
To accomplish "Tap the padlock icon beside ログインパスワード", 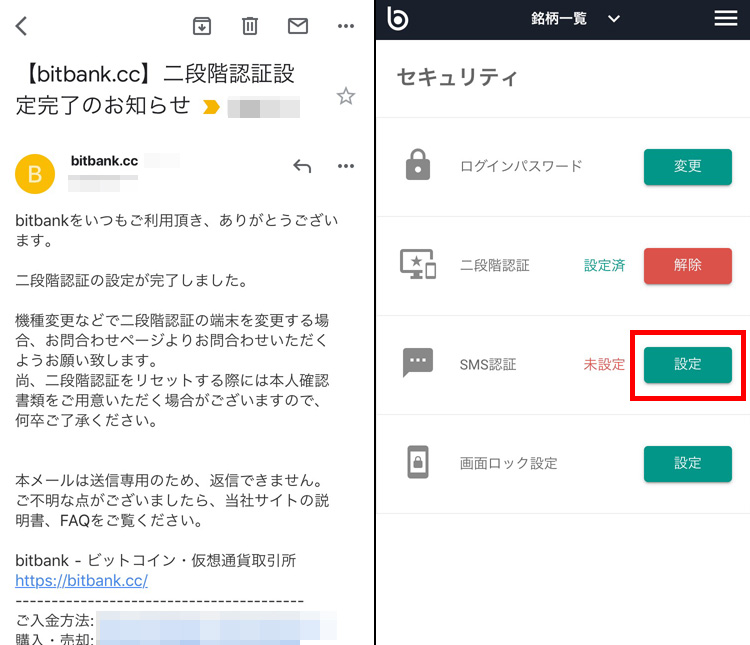I will pos(418,165).
